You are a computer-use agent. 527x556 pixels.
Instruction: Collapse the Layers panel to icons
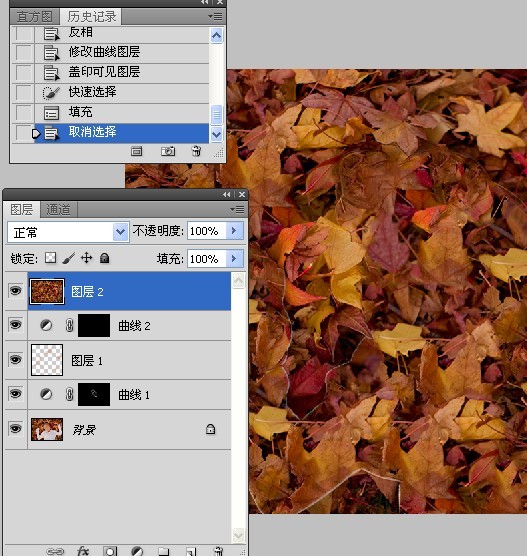(x=226, y=195)
